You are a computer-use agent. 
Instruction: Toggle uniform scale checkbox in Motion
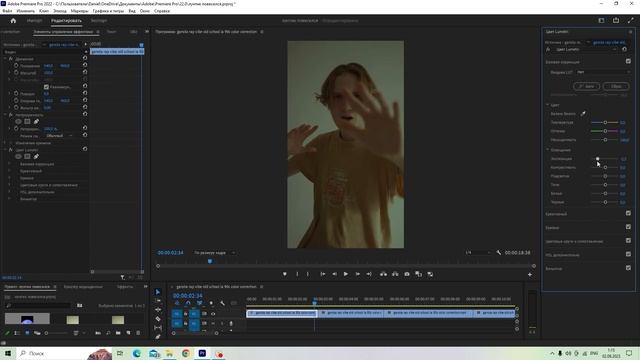point(46,87)
